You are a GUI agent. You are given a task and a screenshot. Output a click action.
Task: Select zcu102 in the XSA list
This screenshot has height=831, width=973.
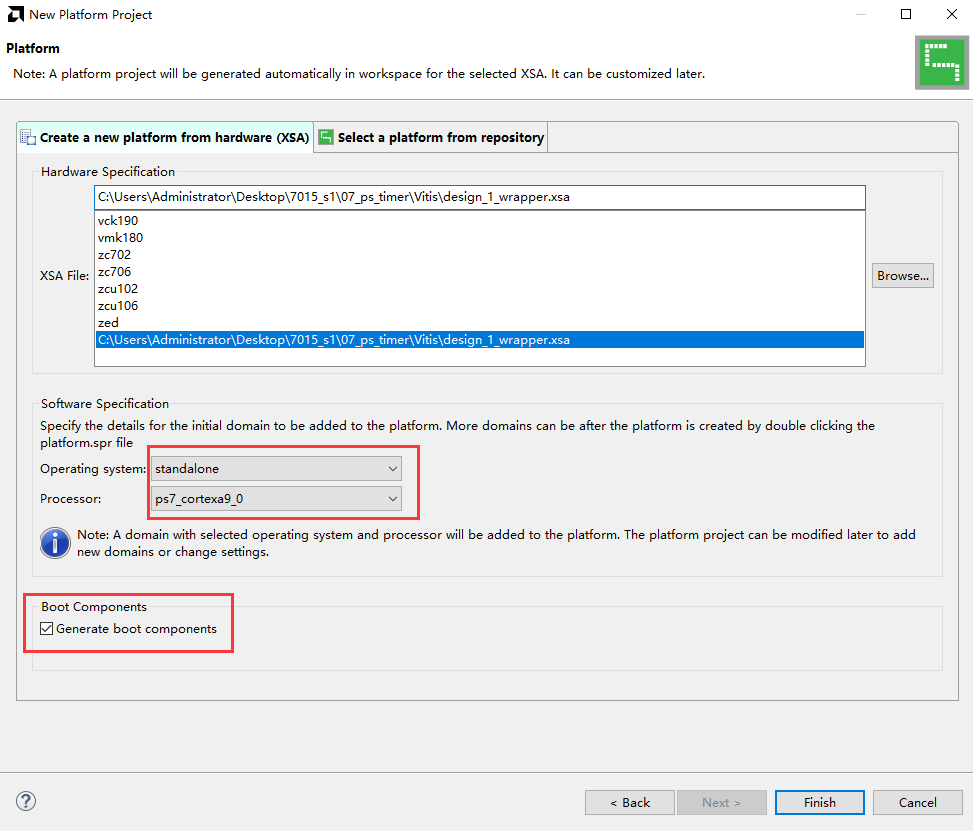480,289
